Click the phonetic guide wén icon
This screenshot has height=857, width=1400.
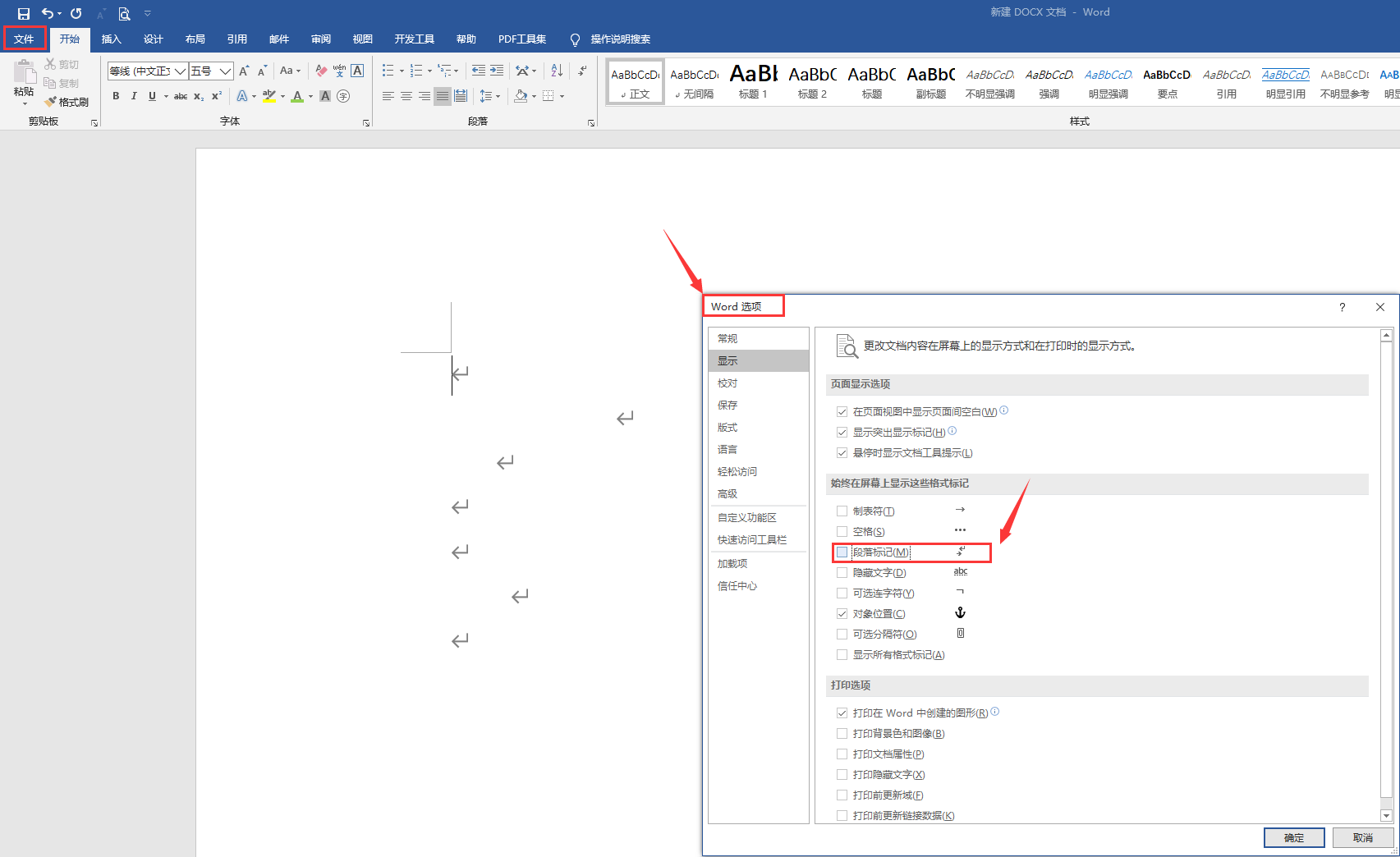click(x=339, y=71)
